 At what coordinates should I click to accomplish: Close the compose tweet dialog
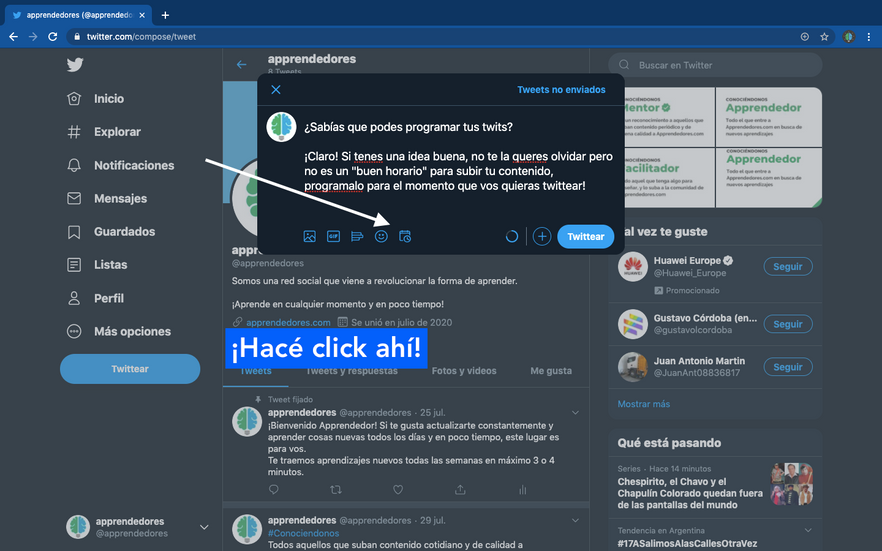click(x=276, y=89)
